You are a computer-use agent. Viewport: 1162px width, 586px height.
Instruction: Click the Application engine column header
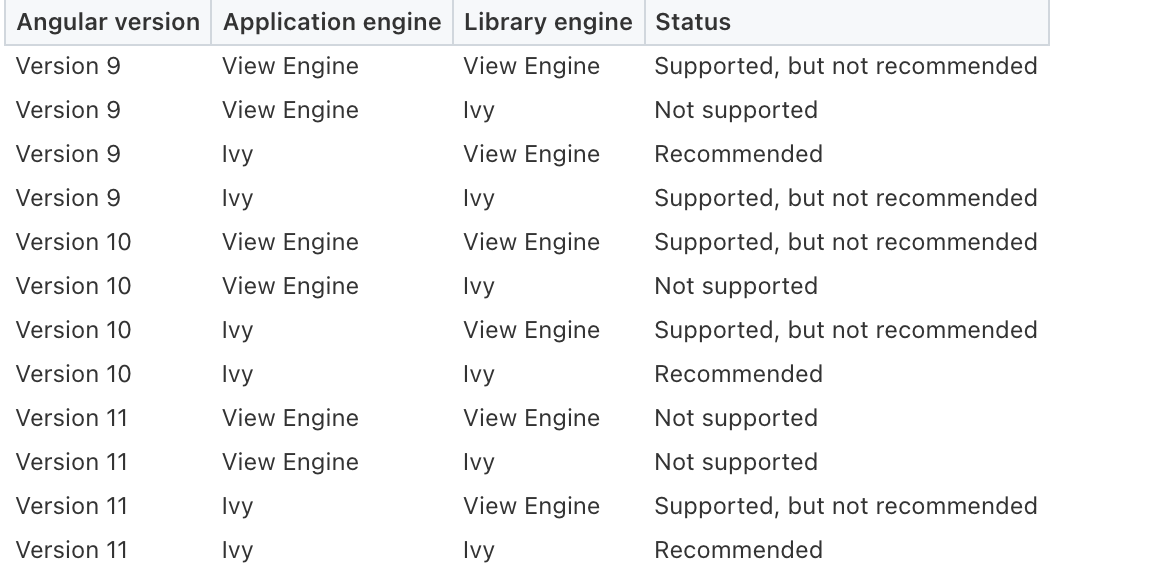pyautogui.click(x=332, y=22)
